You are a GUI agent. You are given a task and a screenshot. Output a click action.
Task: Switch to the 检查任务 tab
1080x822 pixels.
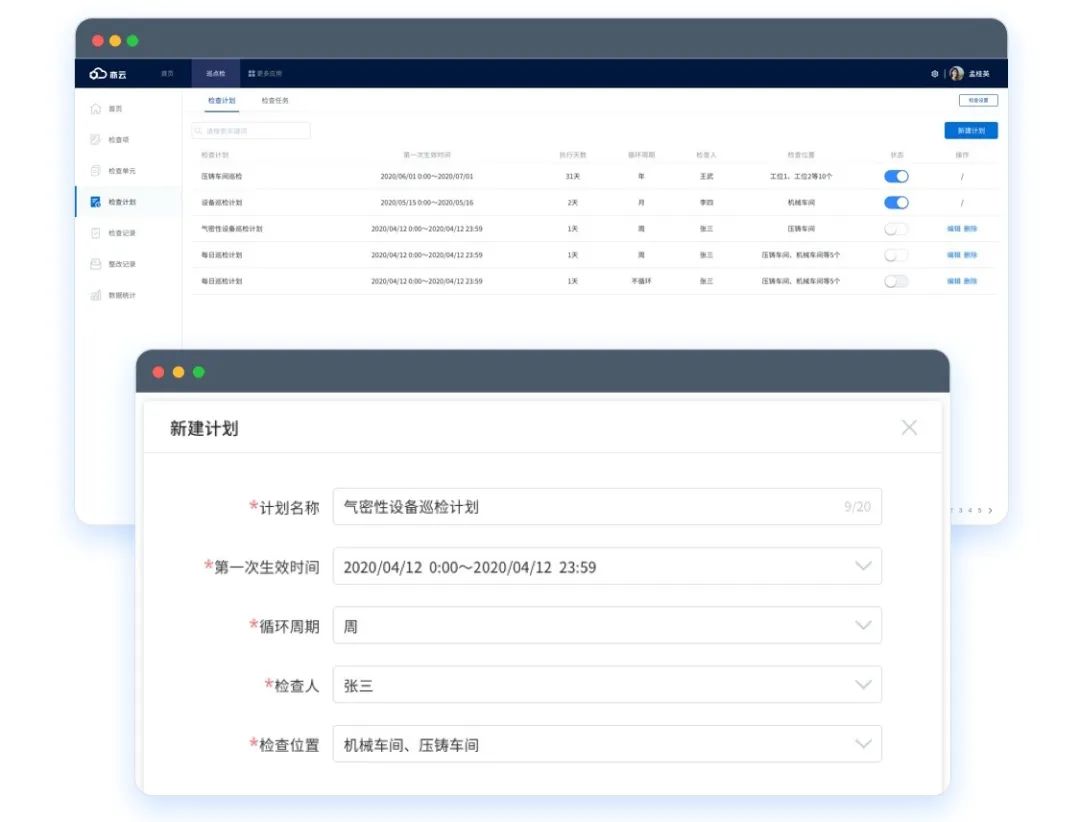point(274,101)
